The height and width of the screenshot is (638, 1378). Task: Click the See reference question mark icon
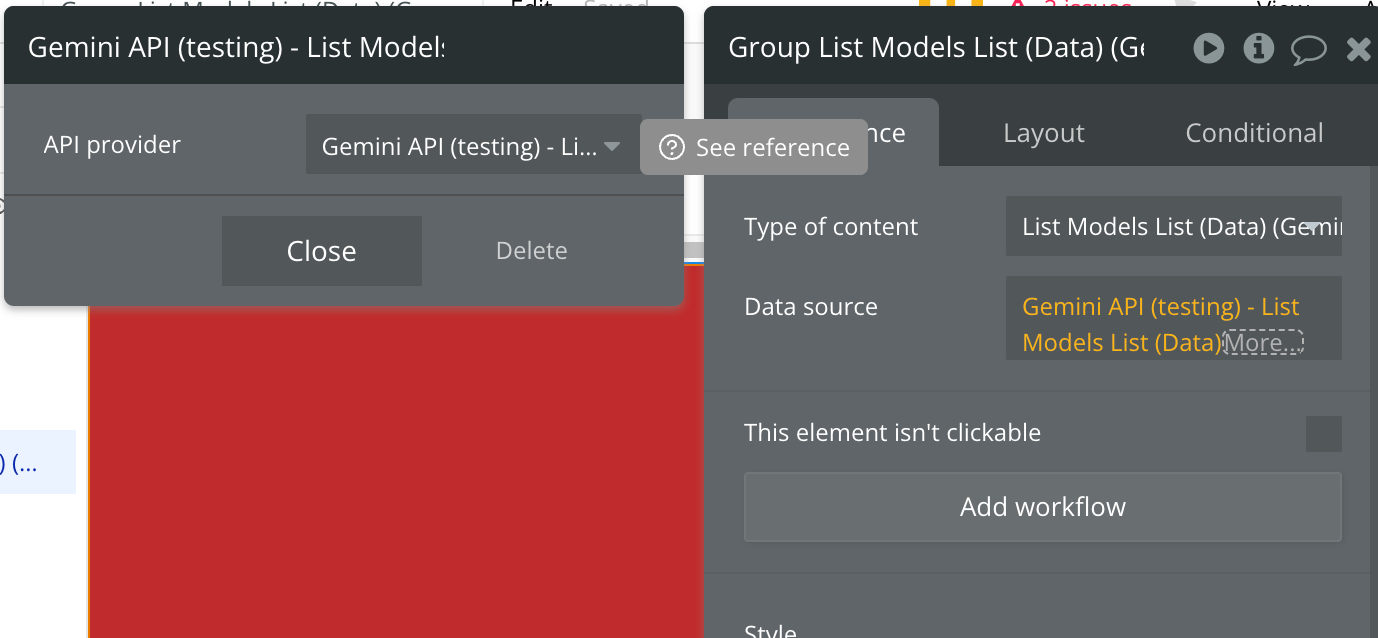pos(672,148)
